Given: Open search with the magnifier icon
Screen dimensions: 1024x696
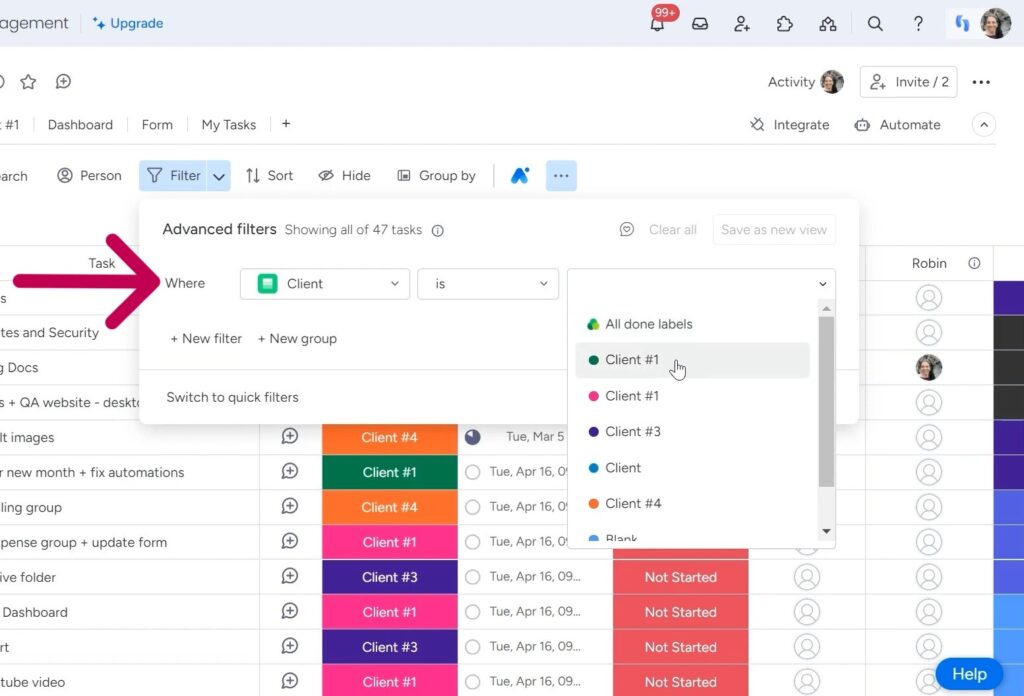Looking at the screenshot, I should point(875,23).
